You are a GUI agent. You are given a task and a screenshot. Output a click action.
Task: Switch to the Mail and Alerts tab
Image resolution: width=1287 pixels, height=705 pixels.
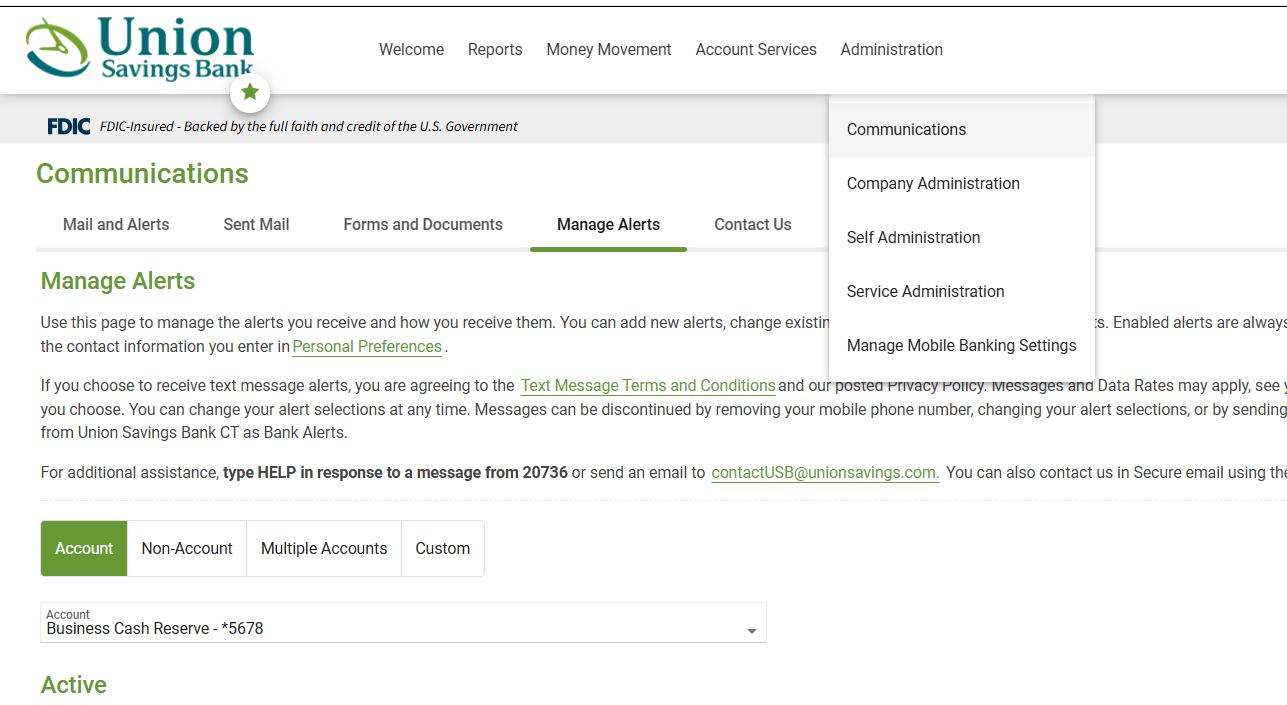pos(116,224)
